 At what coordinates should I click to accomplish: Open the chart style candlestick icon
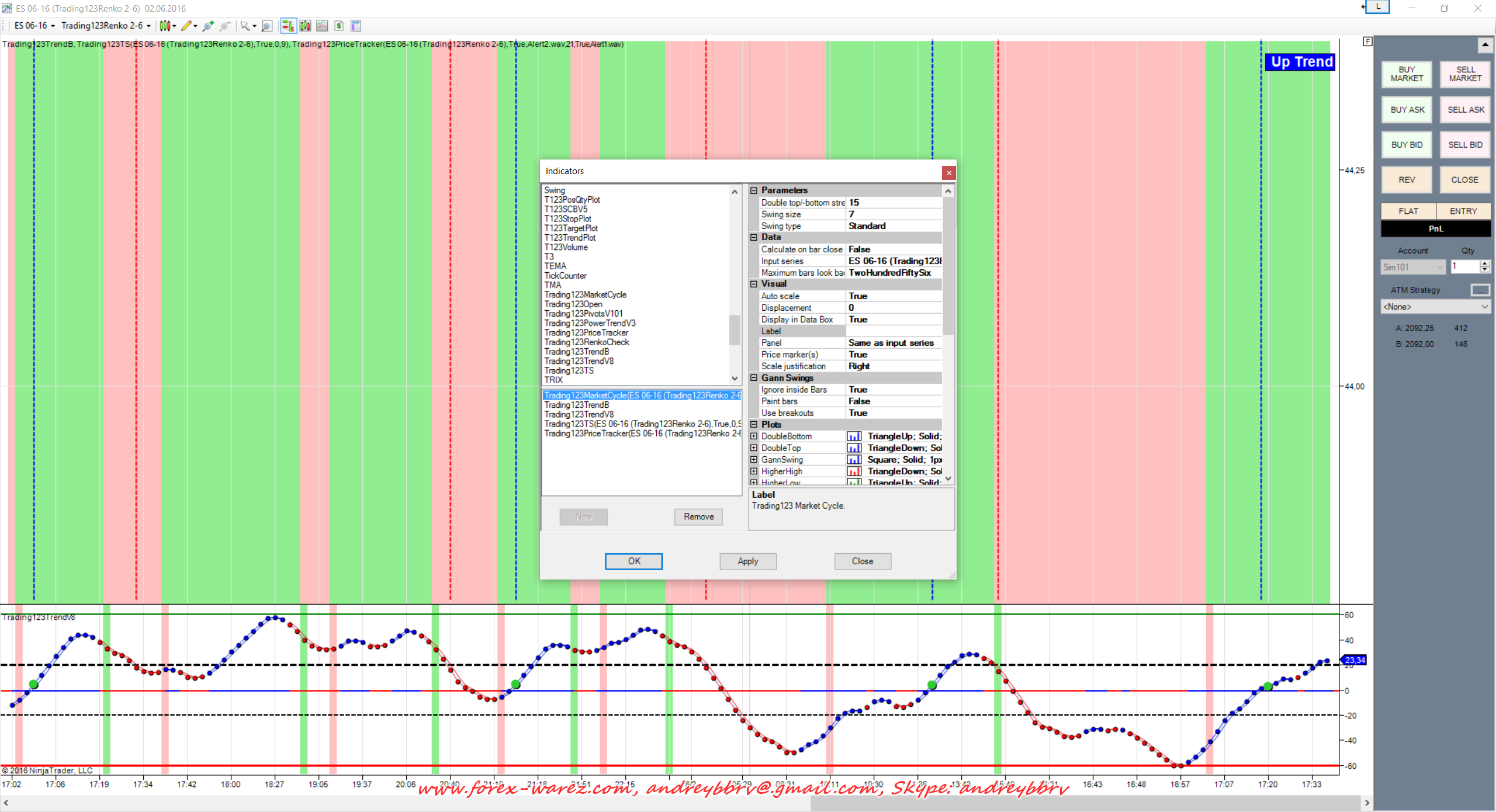[x=165, y=26]
